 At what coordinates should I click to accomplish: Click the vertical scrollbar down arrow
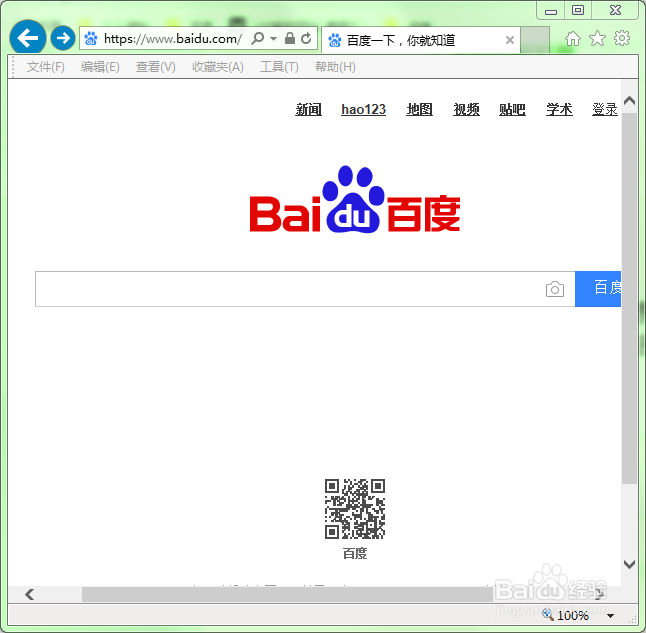(x=630, y=564)
